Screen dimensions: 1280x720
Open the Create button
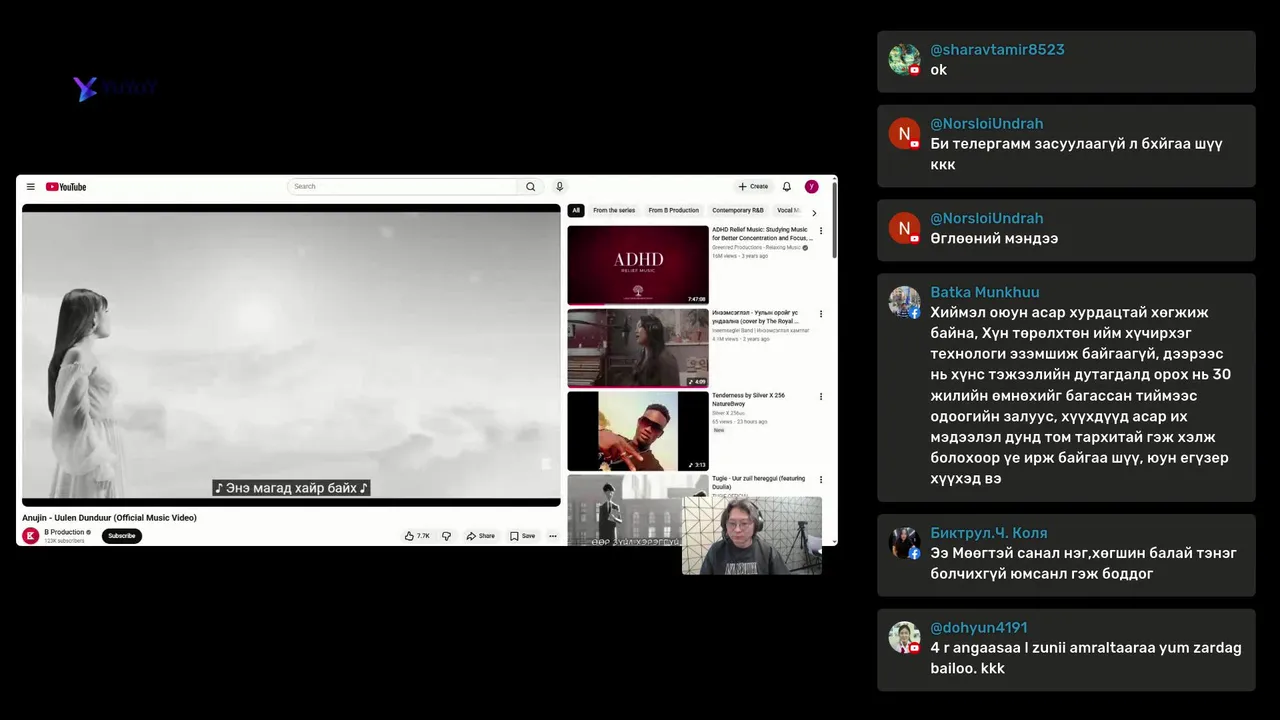[x=753, y=187]
